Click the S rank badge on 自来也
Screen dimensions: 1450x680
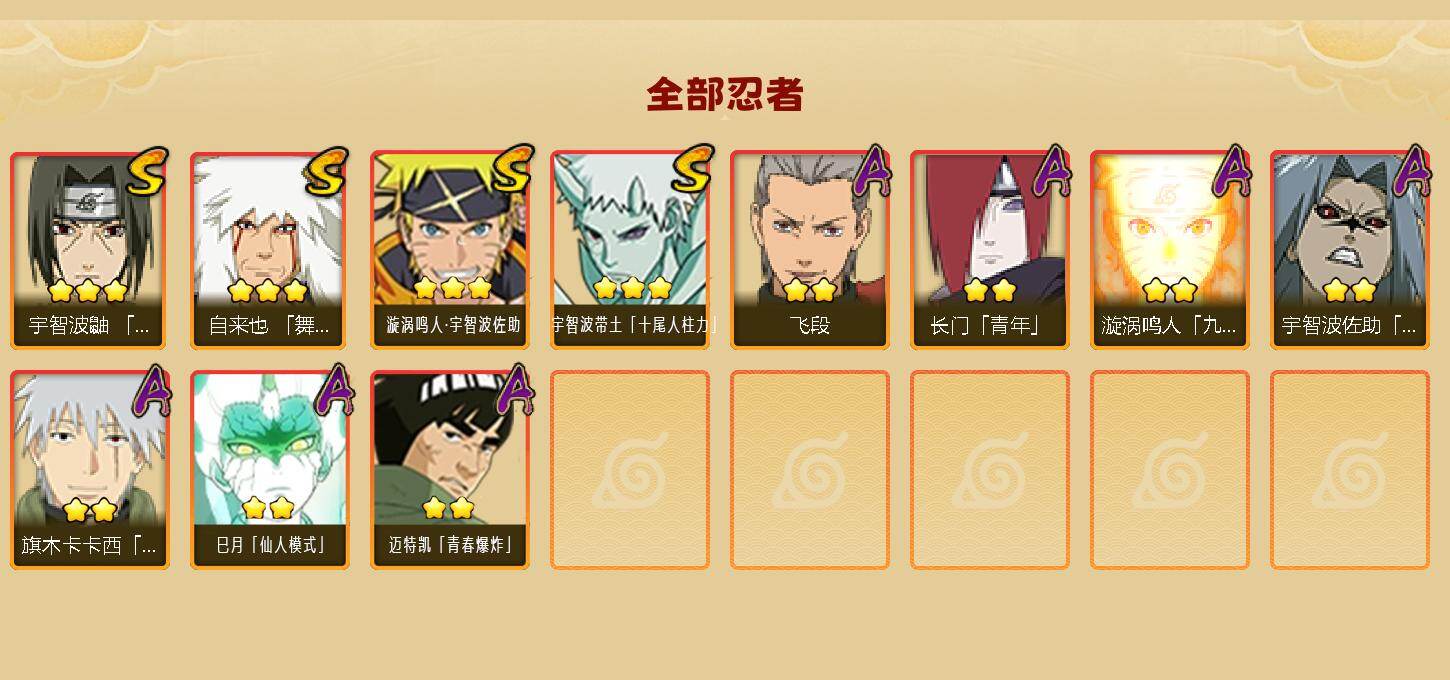pos(326,171)
